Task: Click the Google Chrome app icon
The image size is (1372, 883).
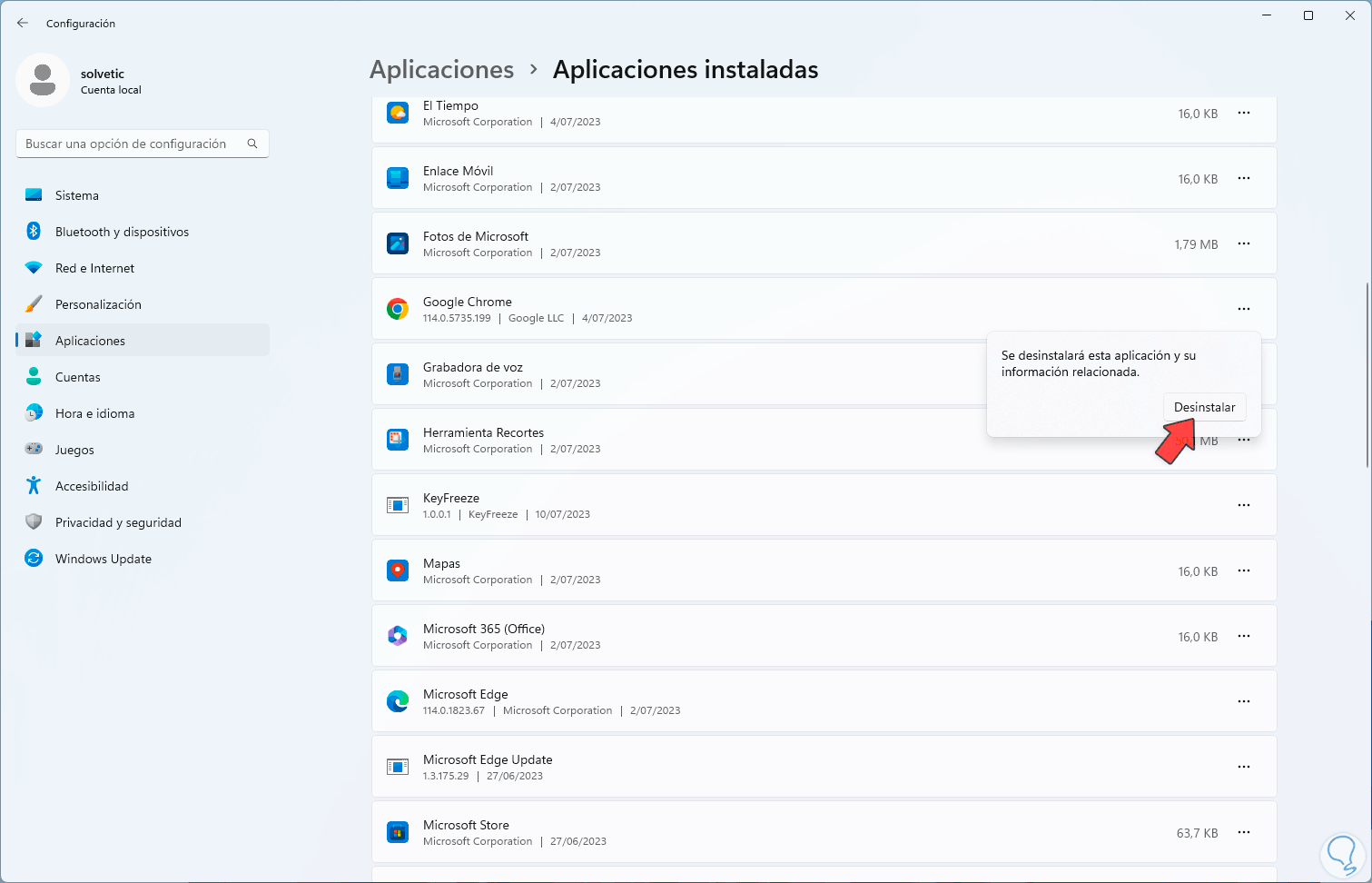Action: coord(398,309)
